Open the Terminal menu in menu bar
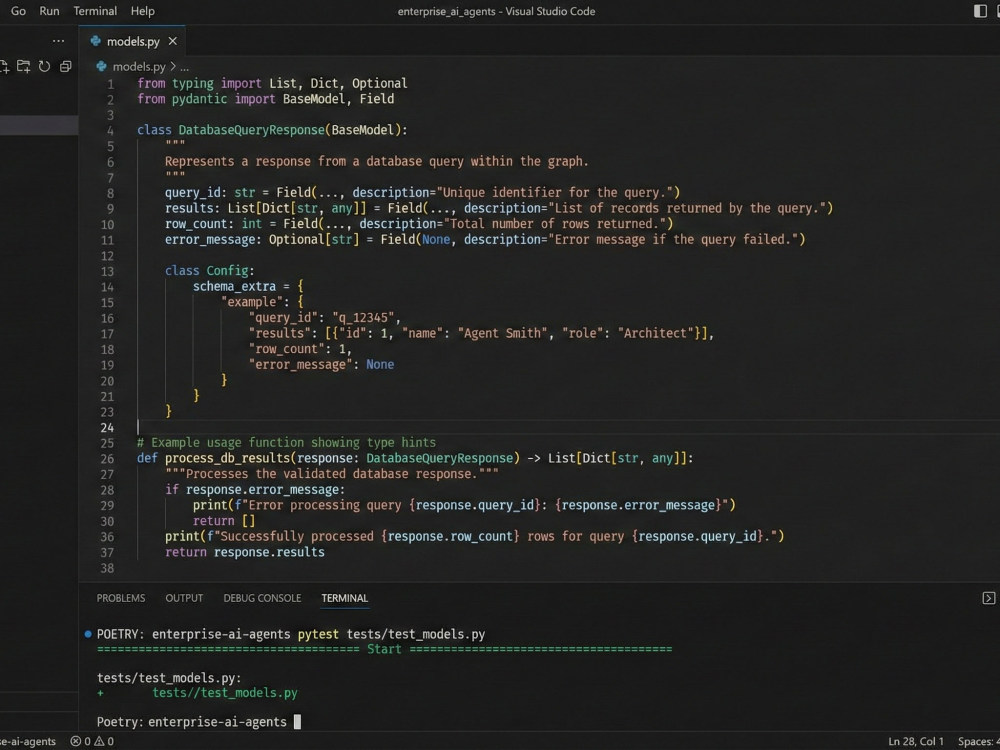 [95, 11]
